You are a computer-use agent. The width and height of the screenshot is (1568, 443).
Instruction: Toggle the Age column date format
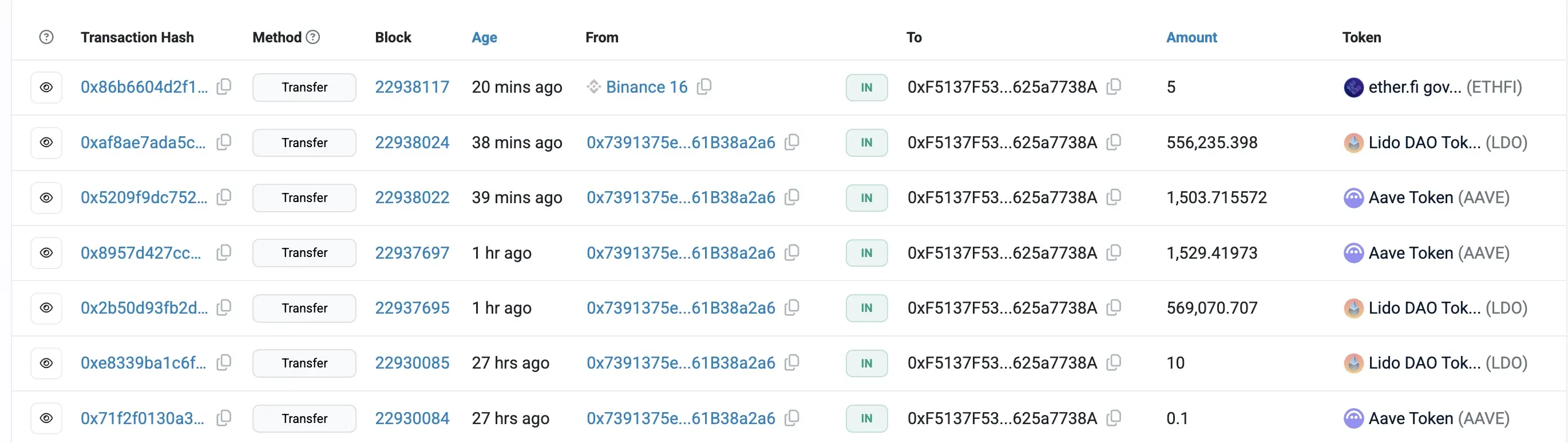[x=485, y=37]
